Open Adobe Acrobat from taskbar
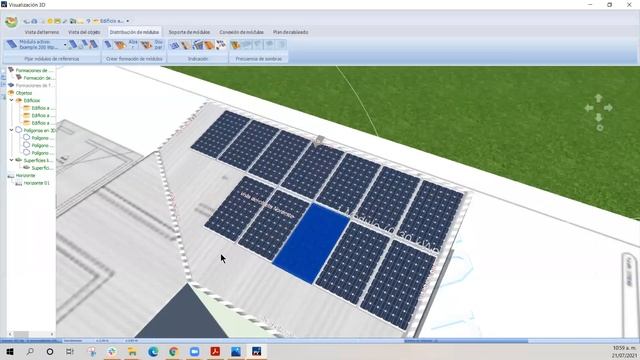640x360 pixels. click(215, 351)
